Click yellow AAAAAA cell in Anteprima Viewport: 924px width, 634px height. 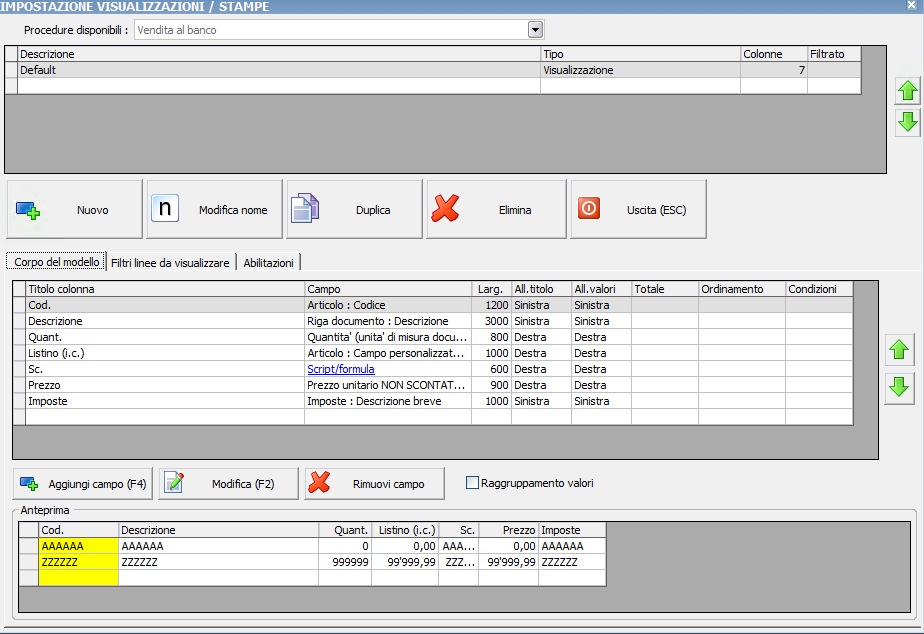[78, 546]
